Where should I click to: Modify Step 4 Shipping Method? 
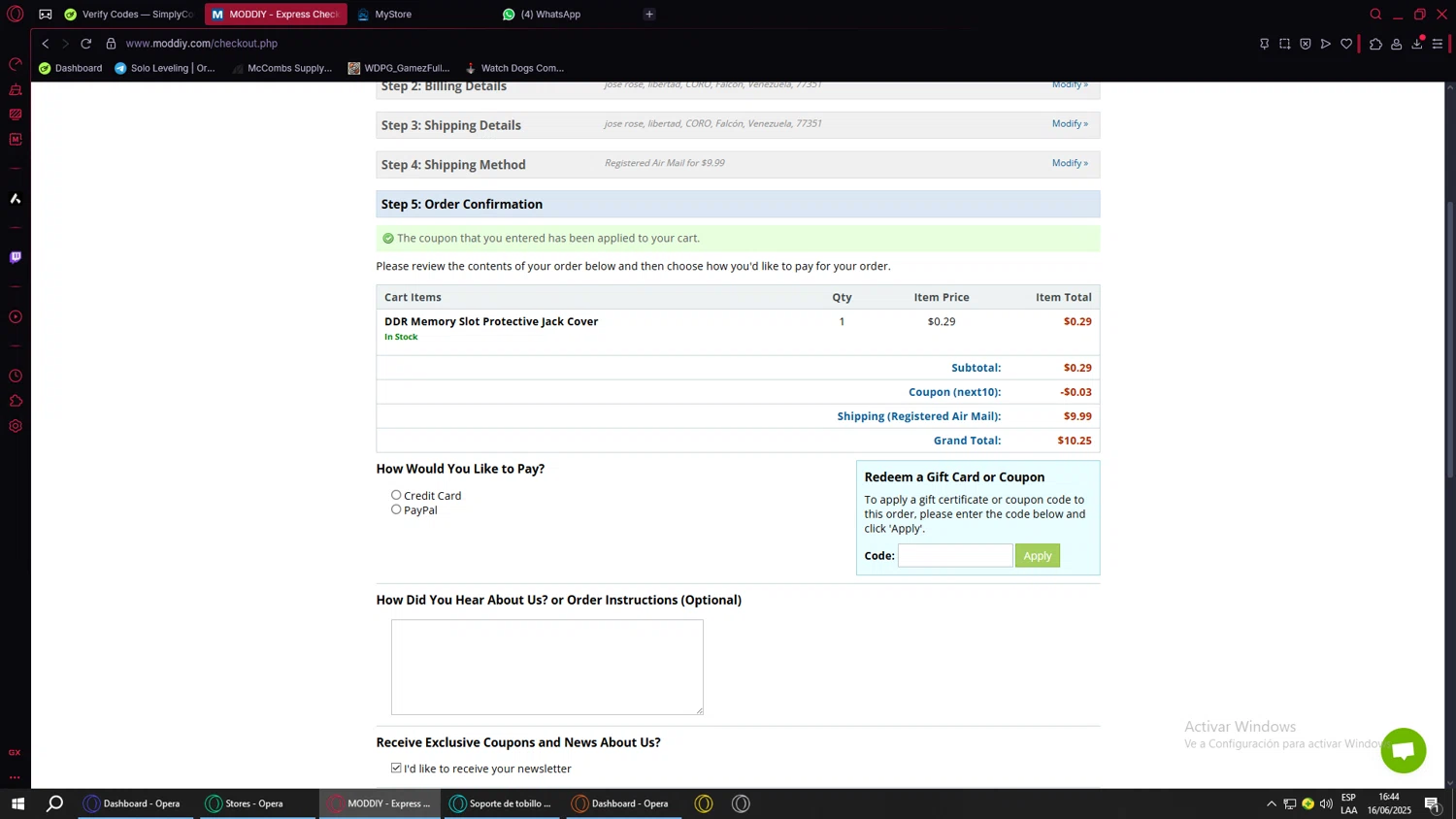point(1070,163)
